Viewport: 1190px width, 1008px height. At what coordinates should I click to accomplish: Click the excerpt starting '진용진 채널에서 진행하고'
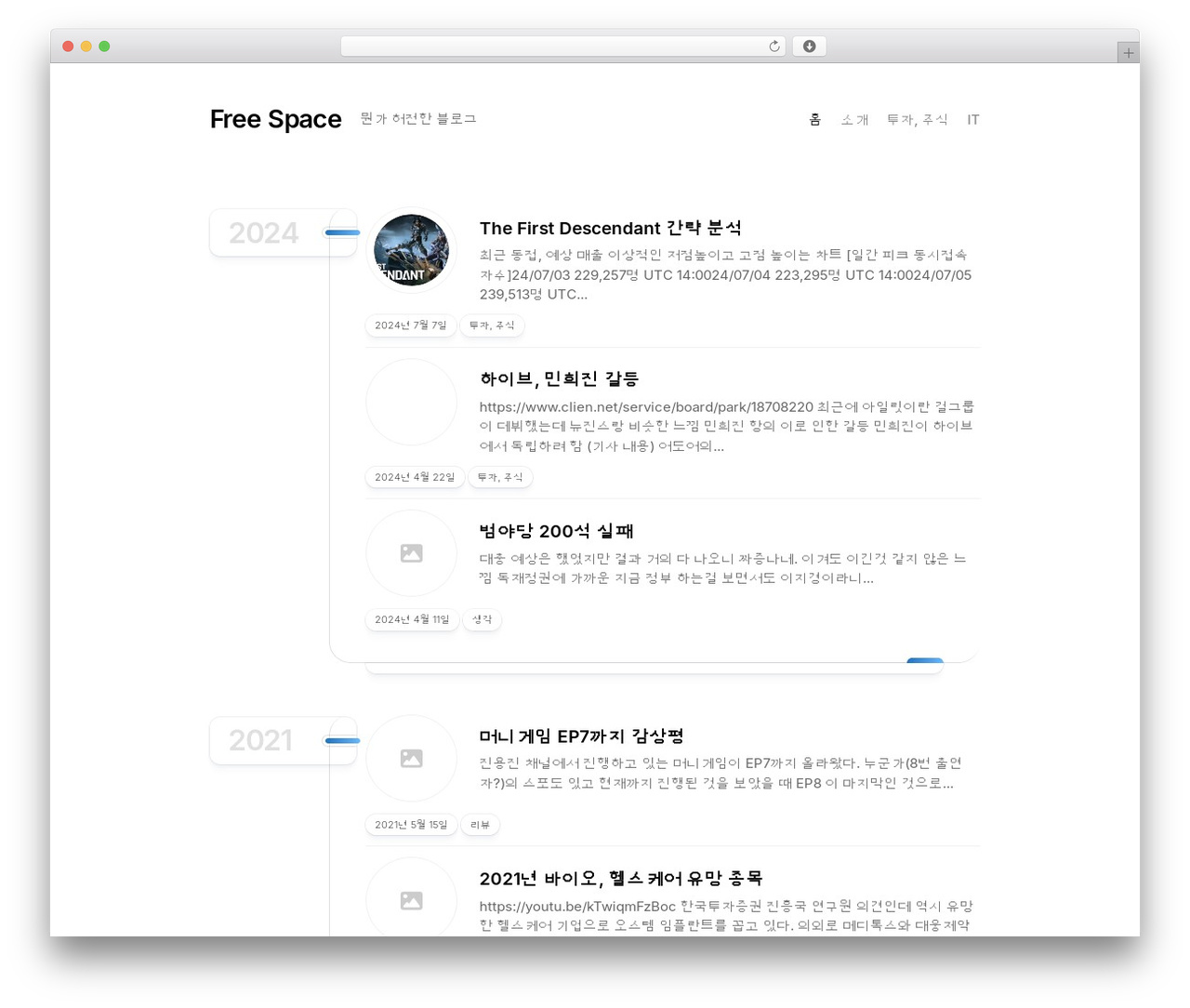[x=721, y=774]
